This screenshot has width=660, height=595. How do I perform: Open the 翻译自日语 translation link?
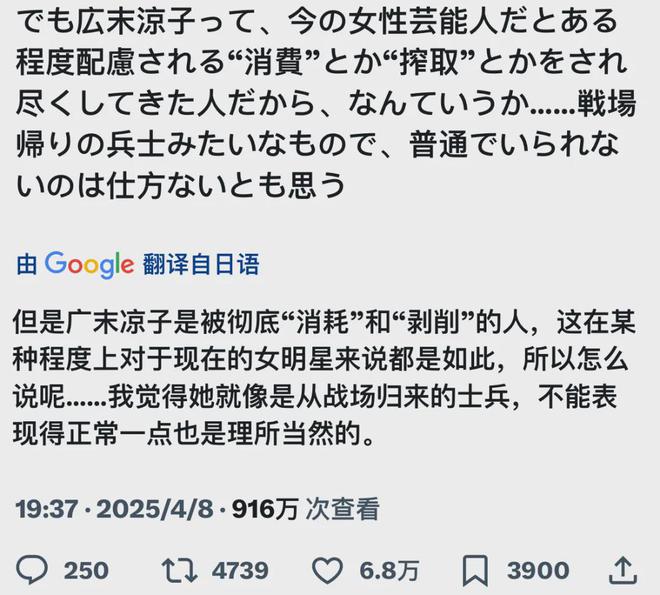click(201, 265)
